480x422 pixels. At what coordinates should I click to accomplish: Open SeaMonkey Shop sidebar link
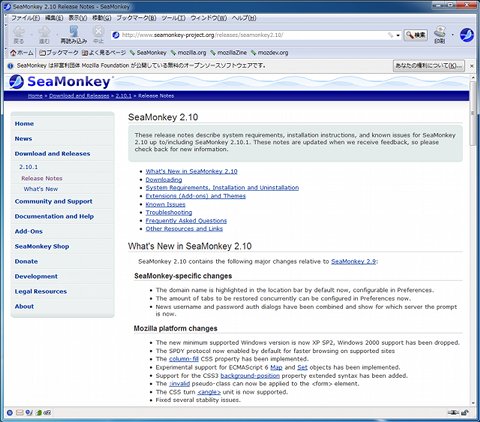(42, 246)
